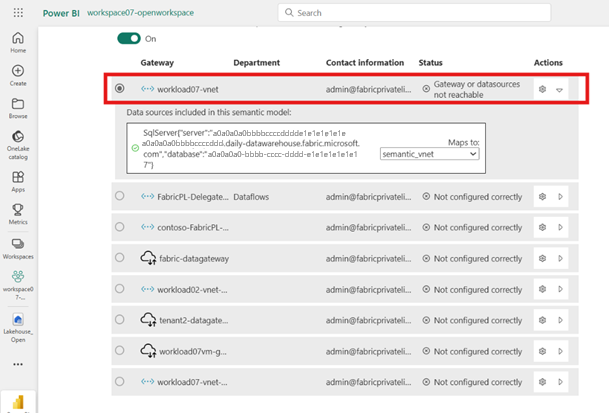Open settings gear for workload07-vnet gateway
609x413 pixels.
click(x=543, y=89)
